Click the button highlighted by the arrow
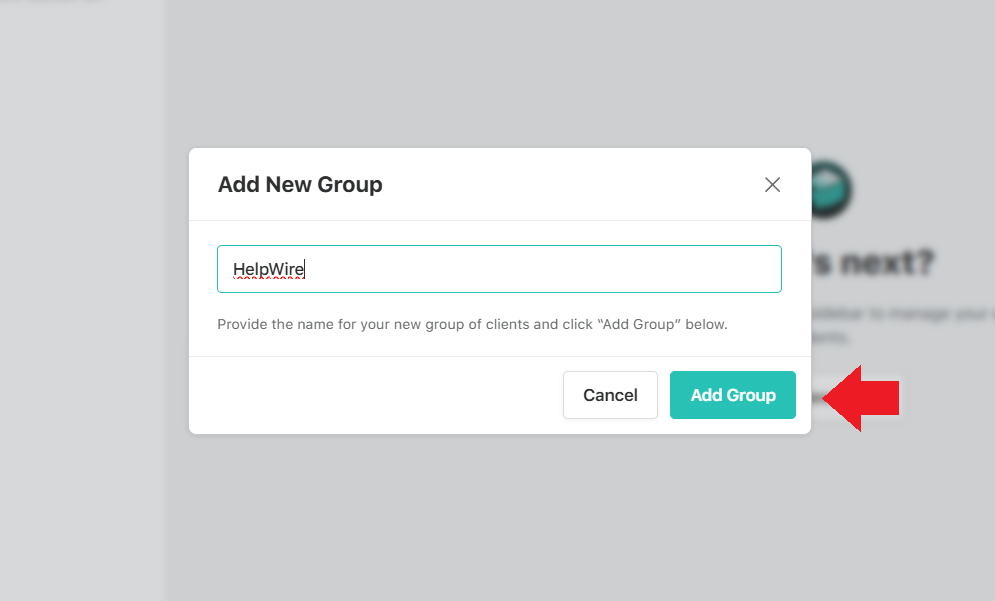The image size is (995, 601). (732, 395)
